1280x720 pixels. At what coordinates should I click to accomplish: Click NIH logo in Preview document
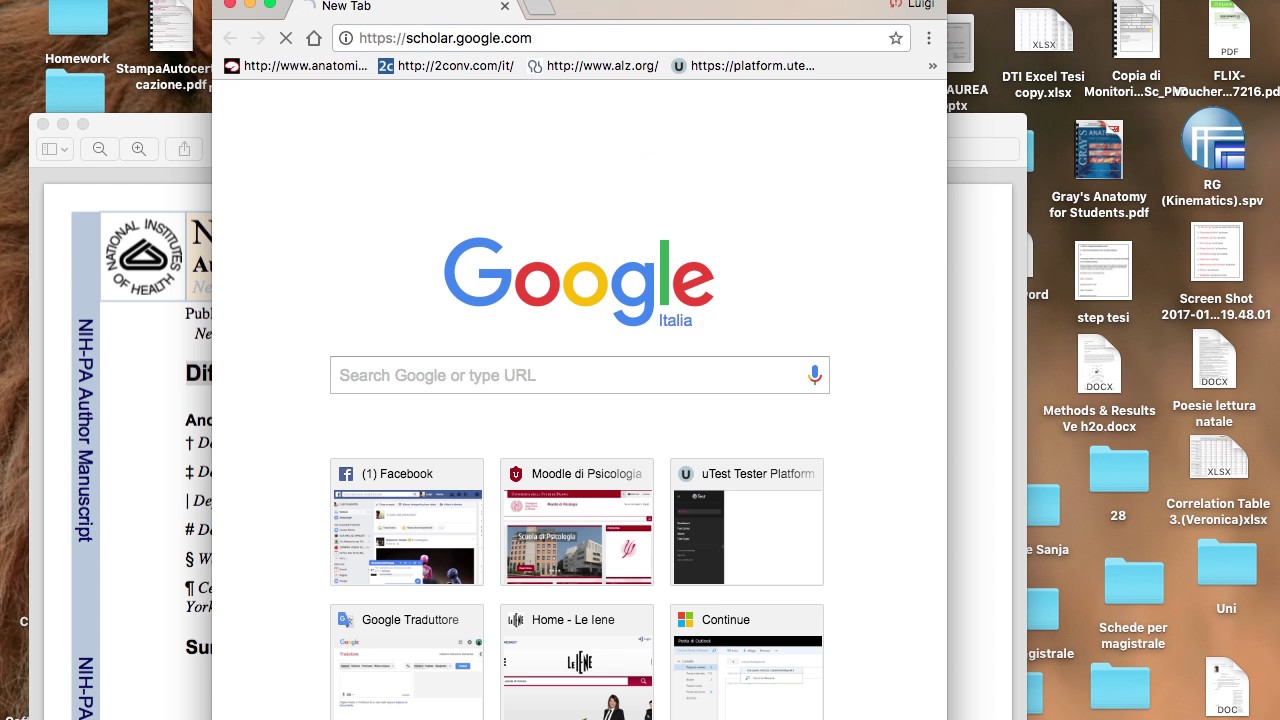(x=143, y=256)
